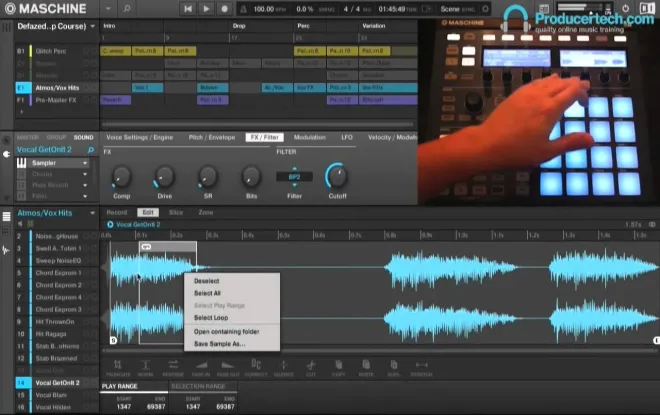Click the metronome icon beside tempo
This screenshot has height=415, width=660.
tap(243, 9)
